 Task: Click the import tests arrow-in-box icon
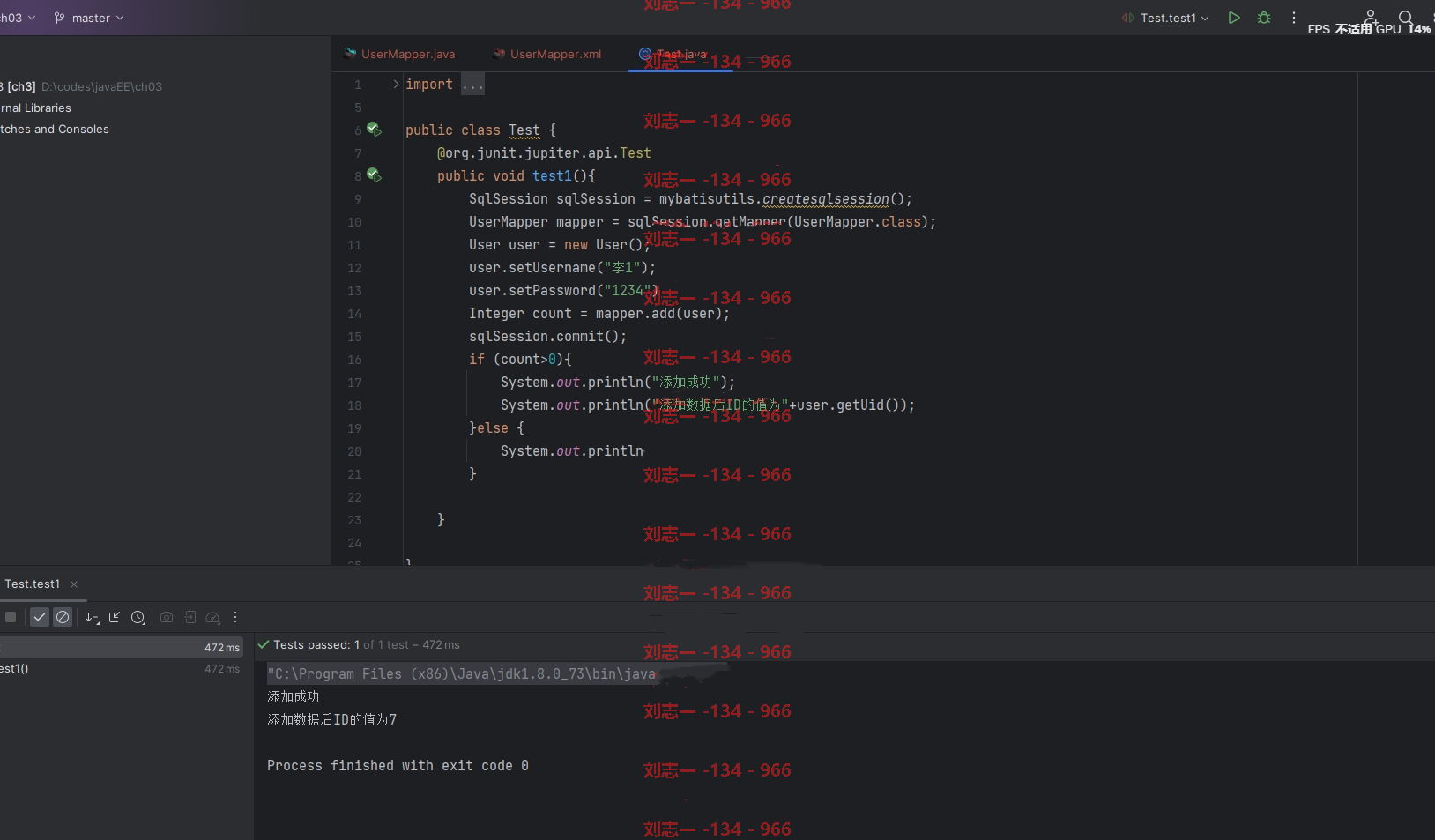coord(190,617)
